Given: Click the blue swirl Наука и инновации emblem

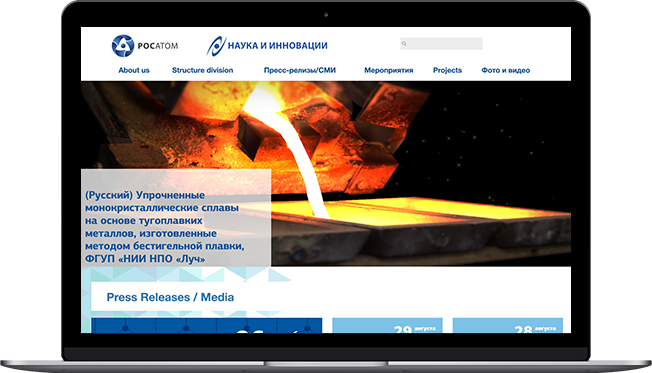Looking at the screenshot, I should tap(216, 46).
